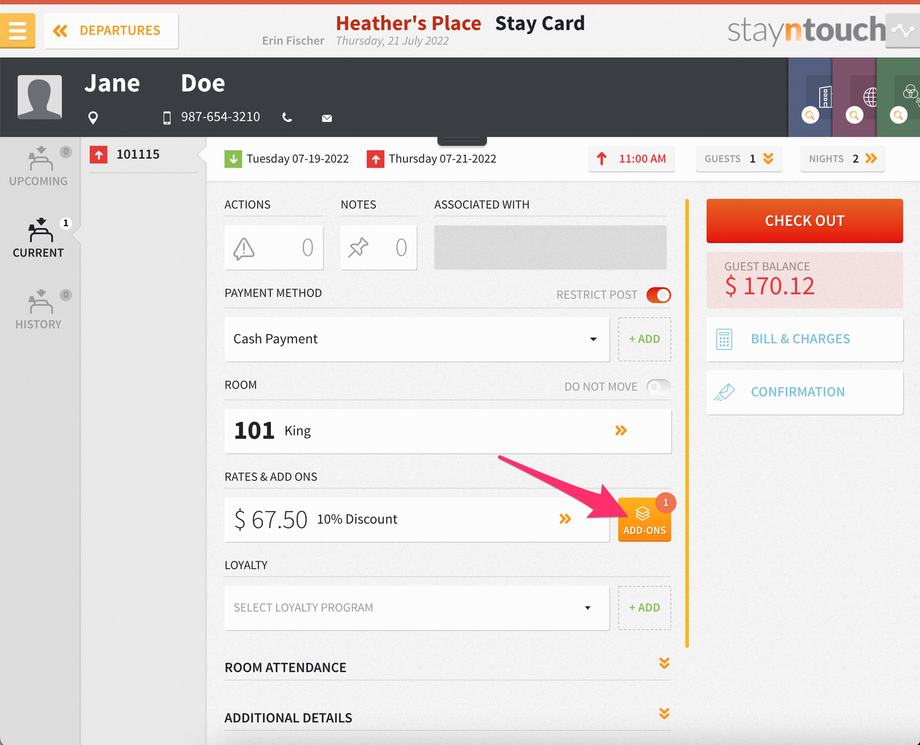Open the company card search tab

pyautogui.click(x=810, y=97)
